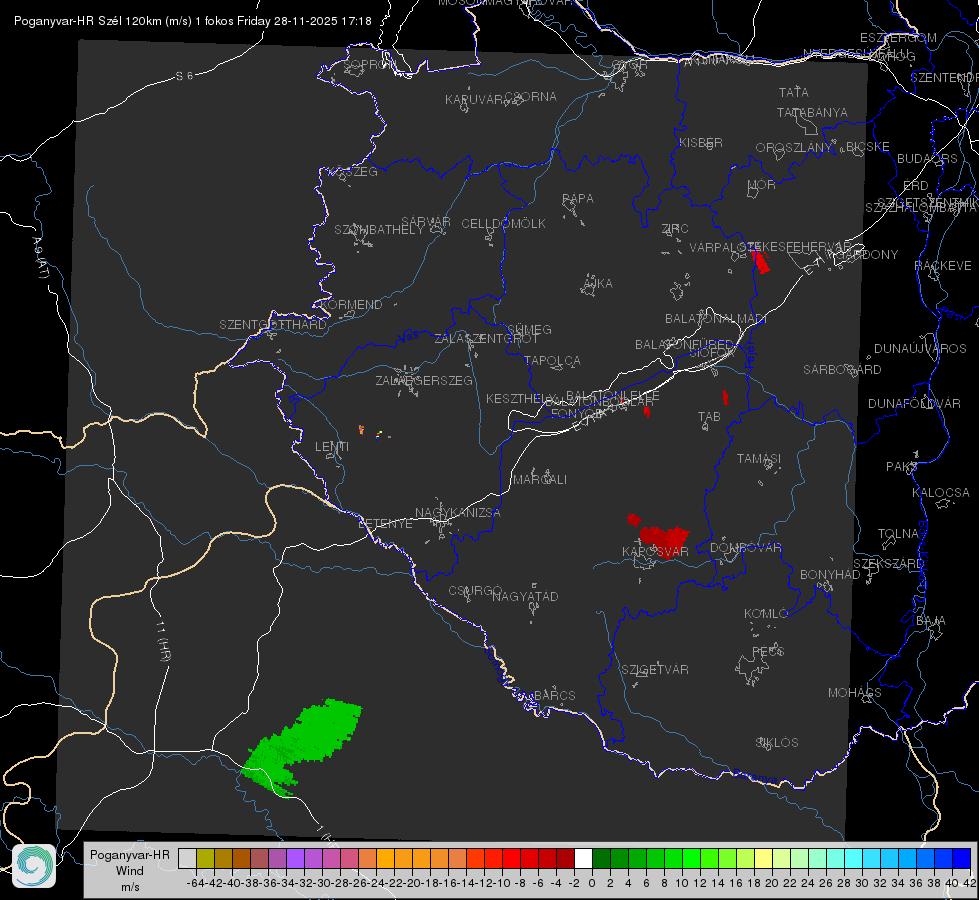This screenshot has width=979, height=900.
Task: Click the red echo at Székesfehérvár
Action: pyautogui.click(x=760, y=261)
